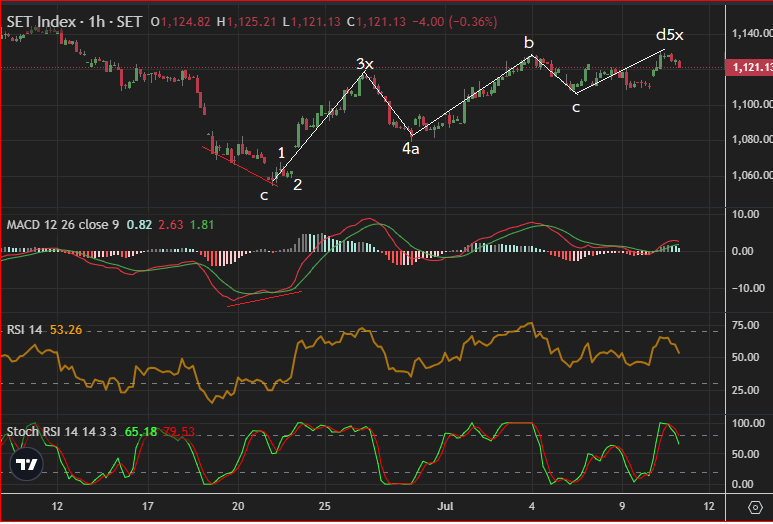Select the Stoch RSI 14 14 3 3 legend

[x=62, y=432]
